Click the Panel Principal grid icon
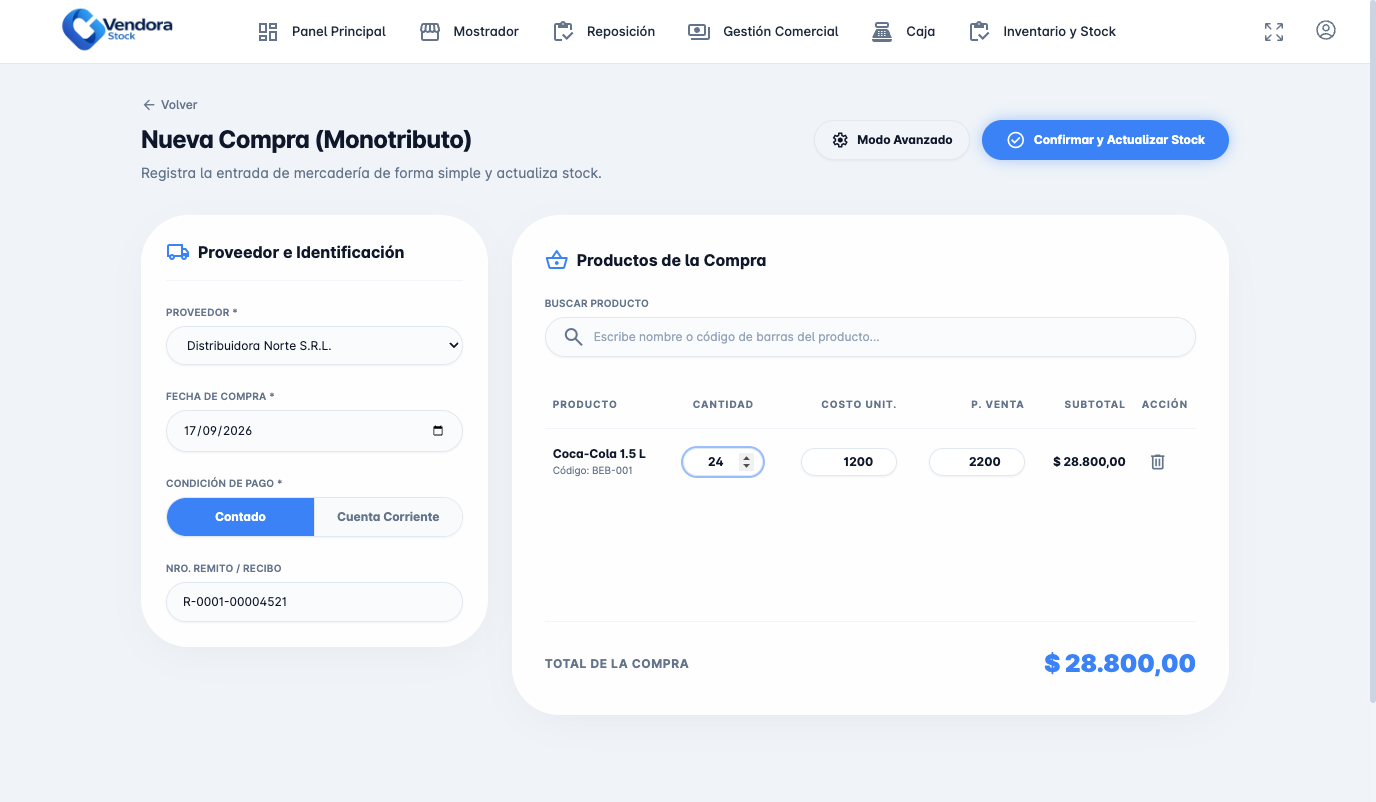The height and width of the screenshot is (802, 1376). click(x=268, y=32)
